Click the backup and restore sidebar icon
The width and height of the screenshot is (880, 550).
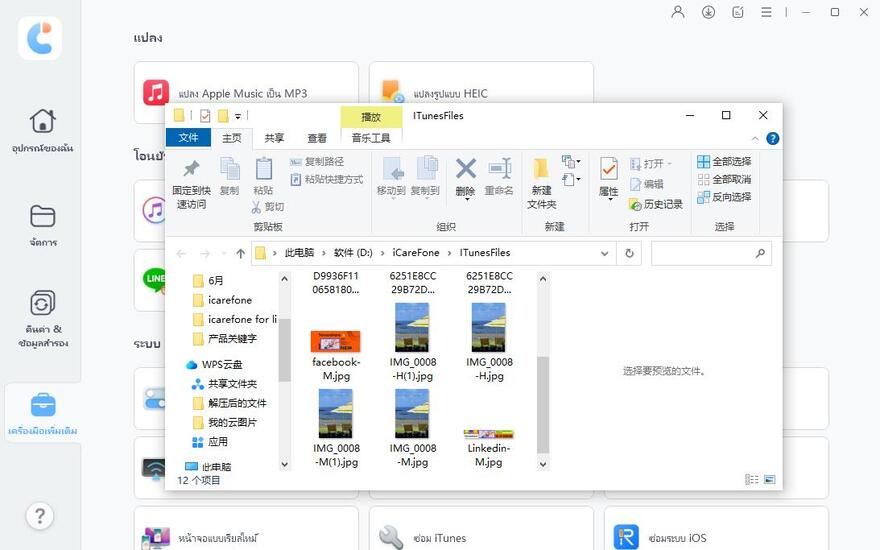(x=42, y=303)
